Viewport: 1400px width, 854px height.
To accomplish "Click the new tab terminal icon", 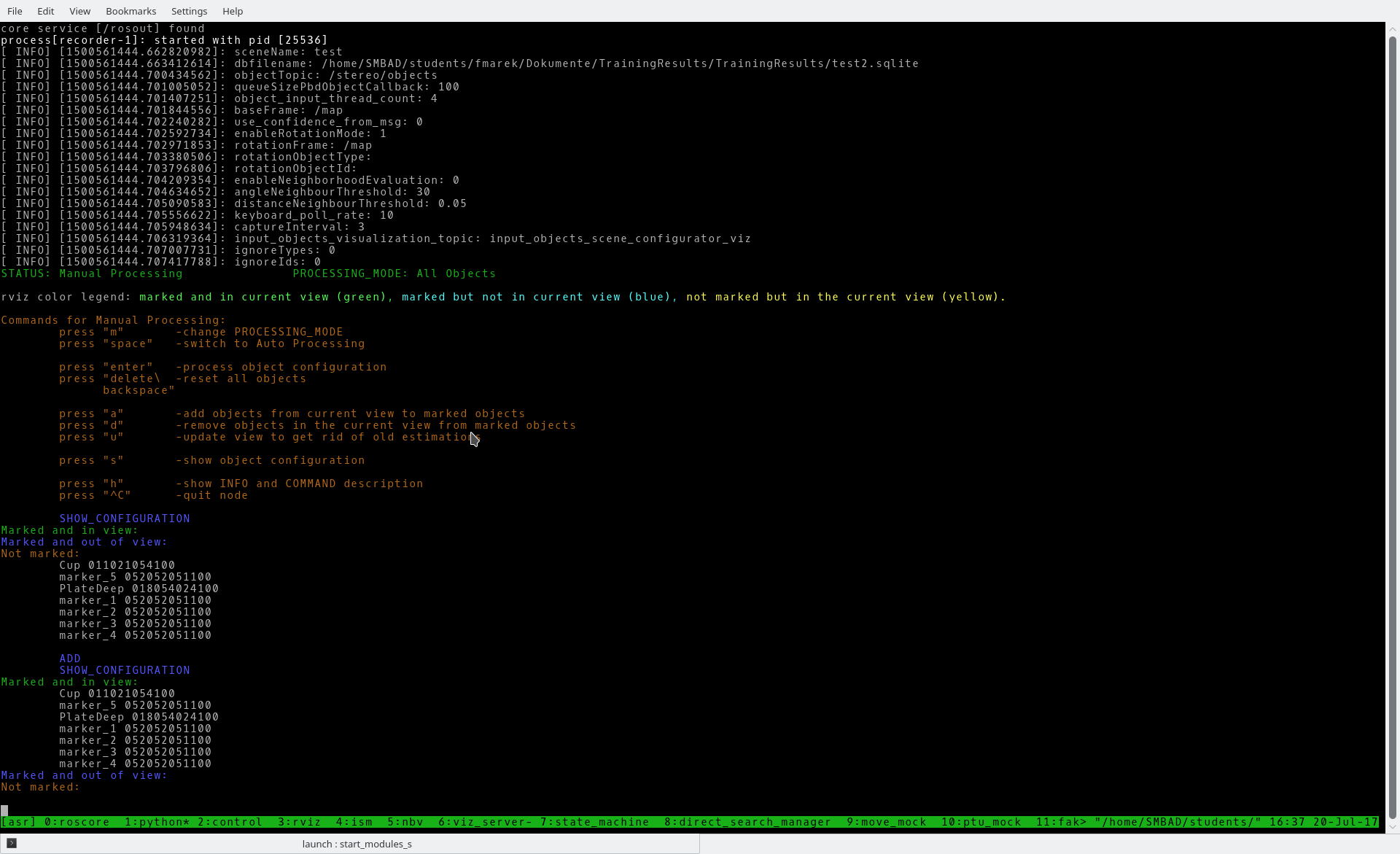I will coord(12,843).
